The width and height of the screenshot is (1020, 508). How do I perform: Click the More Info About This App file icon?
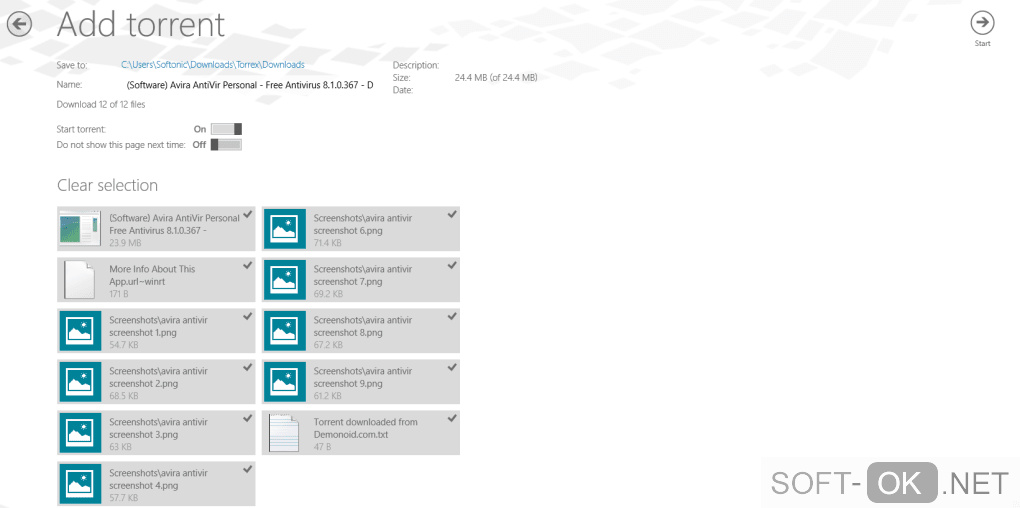click(x=80, y=280)
